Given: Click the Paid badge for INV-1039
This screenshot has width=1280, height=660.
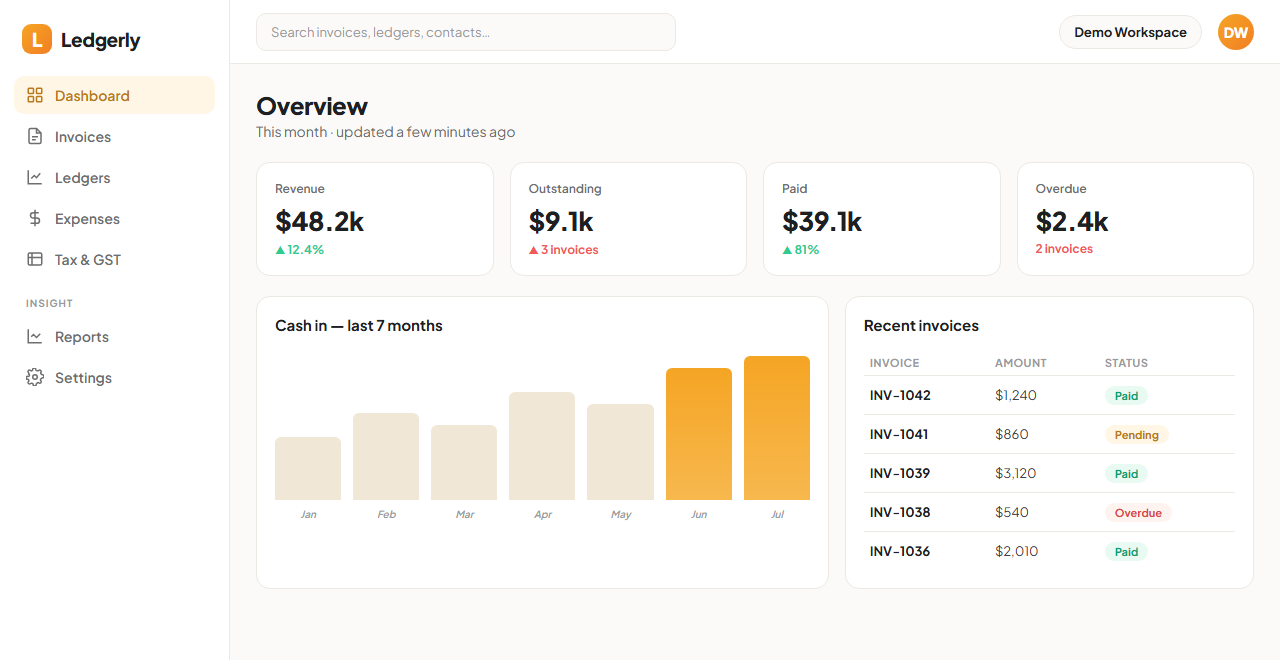Looking at the screenshot, I should tap(1126, 474).
